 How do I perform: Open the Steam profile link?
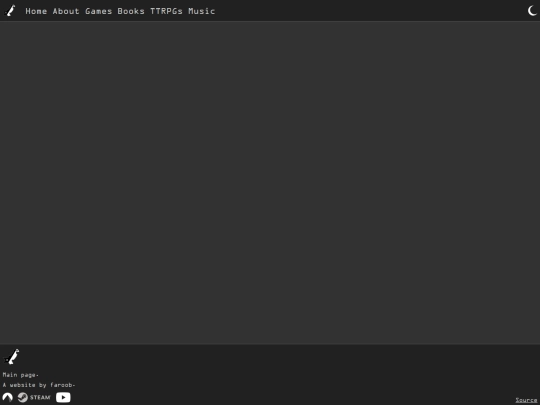point(34,397)
